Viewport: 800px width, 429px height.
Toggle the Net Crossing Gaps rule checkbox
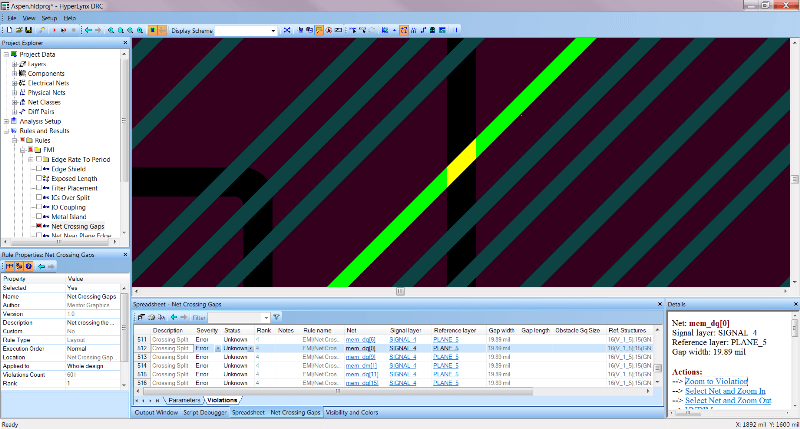point(39,227)
